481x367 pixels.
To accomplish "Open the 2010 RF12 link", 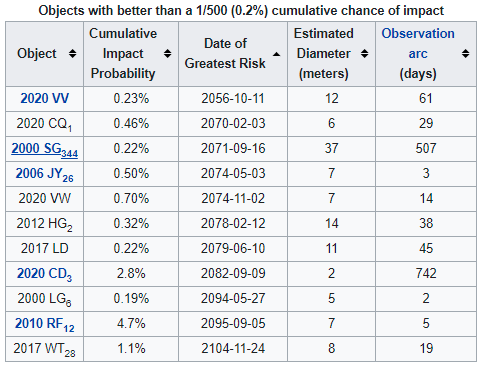I will click(45, 324).
